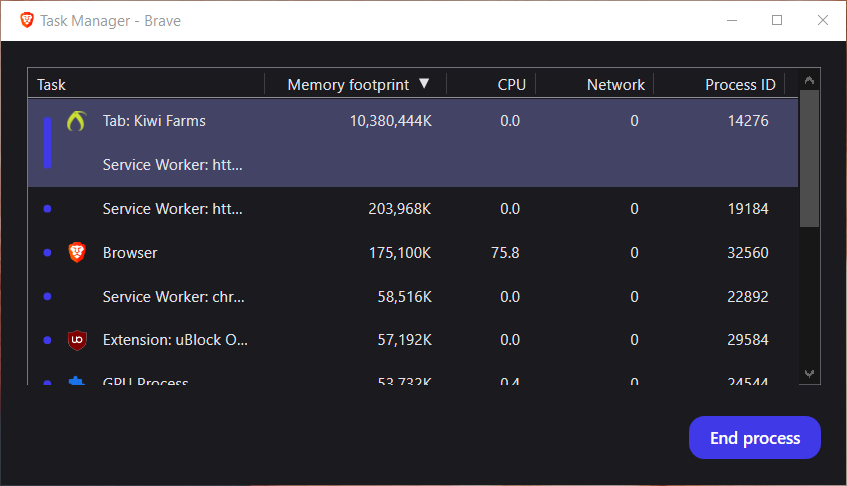Click the Brave logo in title bar
This screenshot has height=486, width=847.
click(26, 21)
